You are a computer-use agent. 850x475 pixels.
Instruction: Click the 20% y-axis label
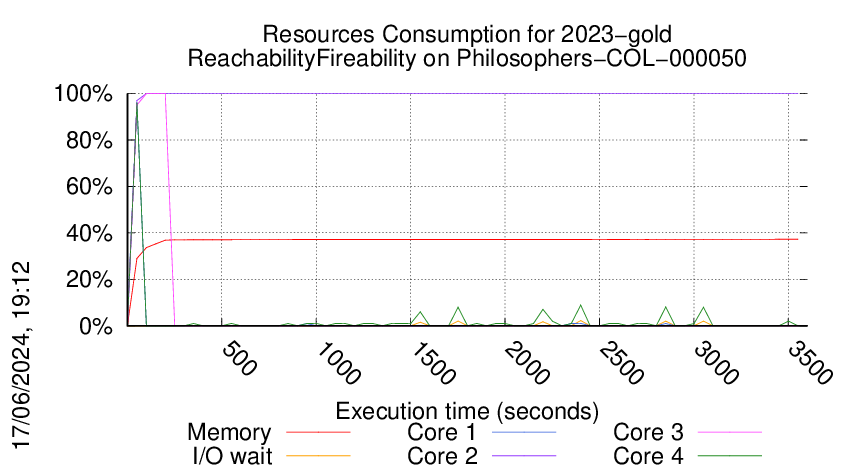click(x=89, y=280)
